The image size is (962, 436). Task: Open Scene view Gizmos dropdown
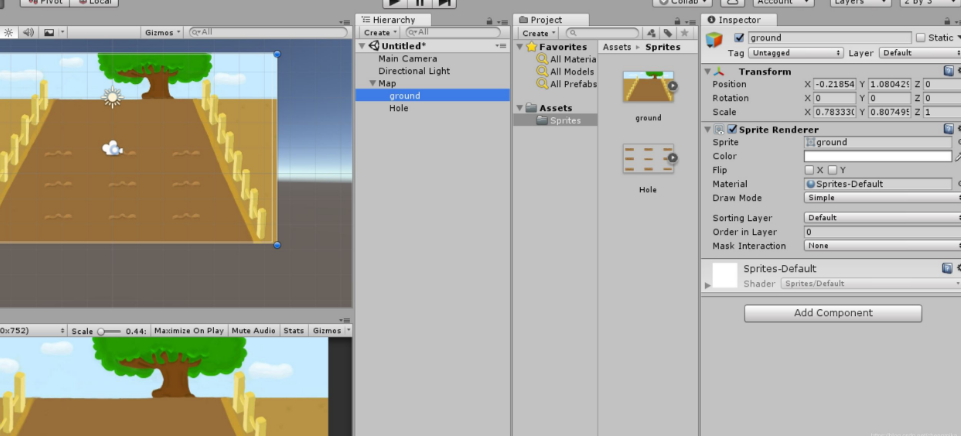[163, 33]
